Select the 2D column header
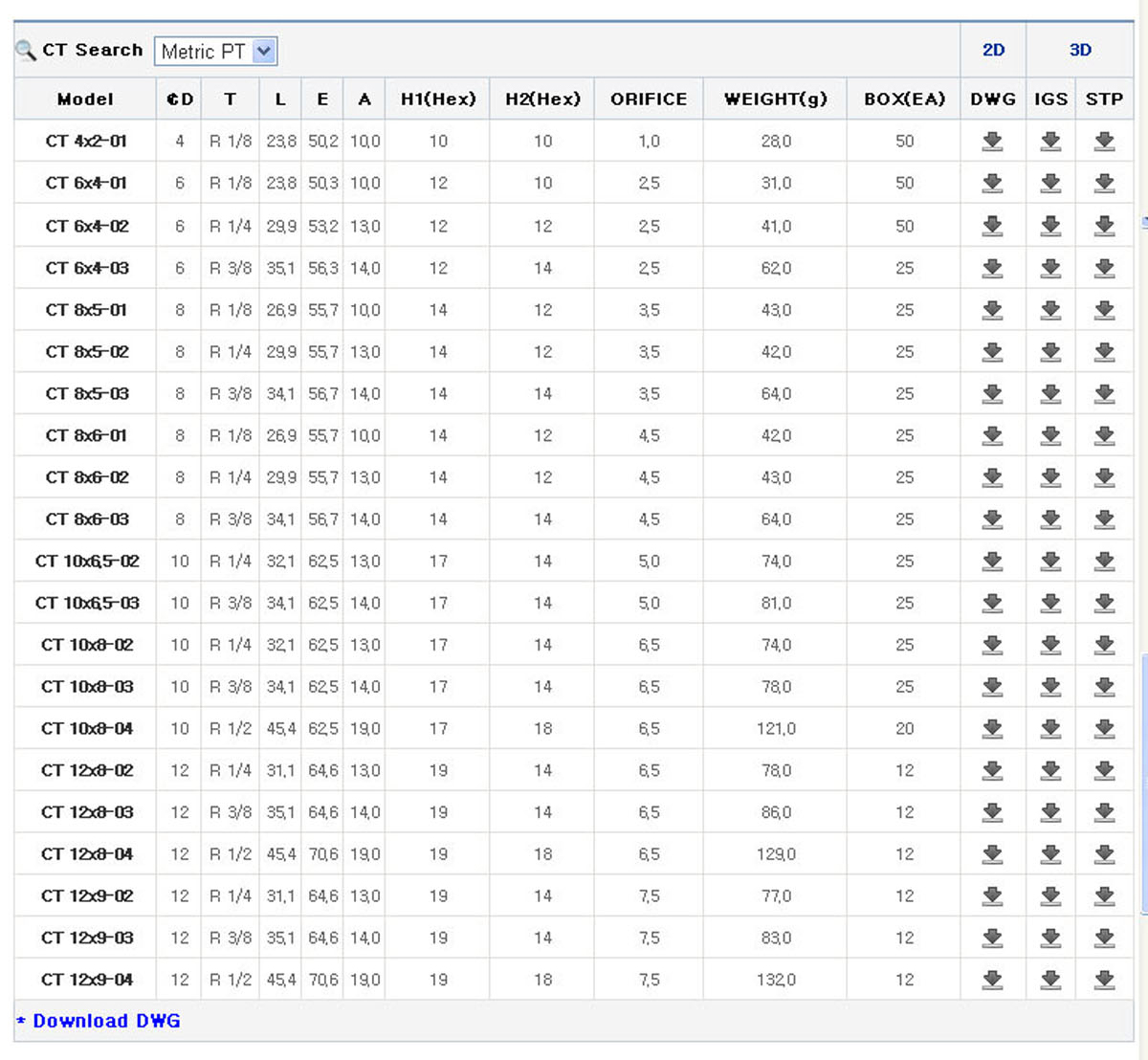The width and height of the screenshot is (1148, 1060). (x=993, y=50)
